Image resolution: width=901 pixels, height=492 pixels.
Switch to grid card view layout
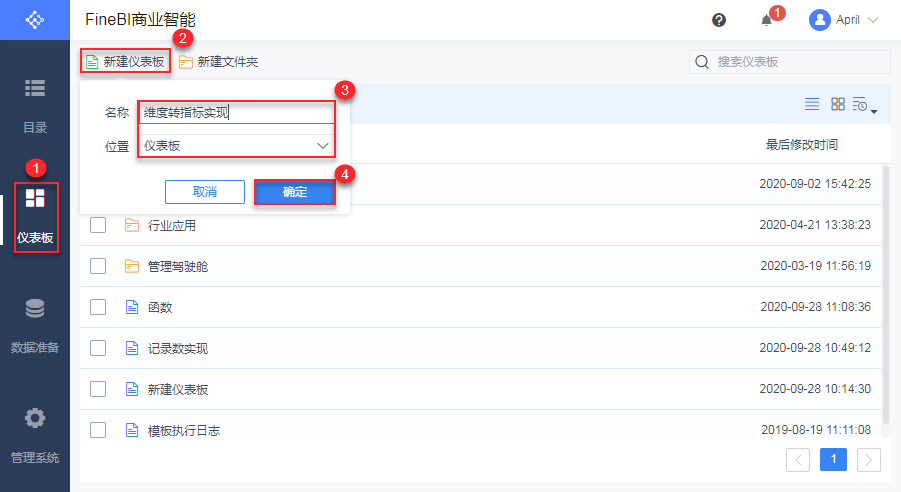point(838,104)
